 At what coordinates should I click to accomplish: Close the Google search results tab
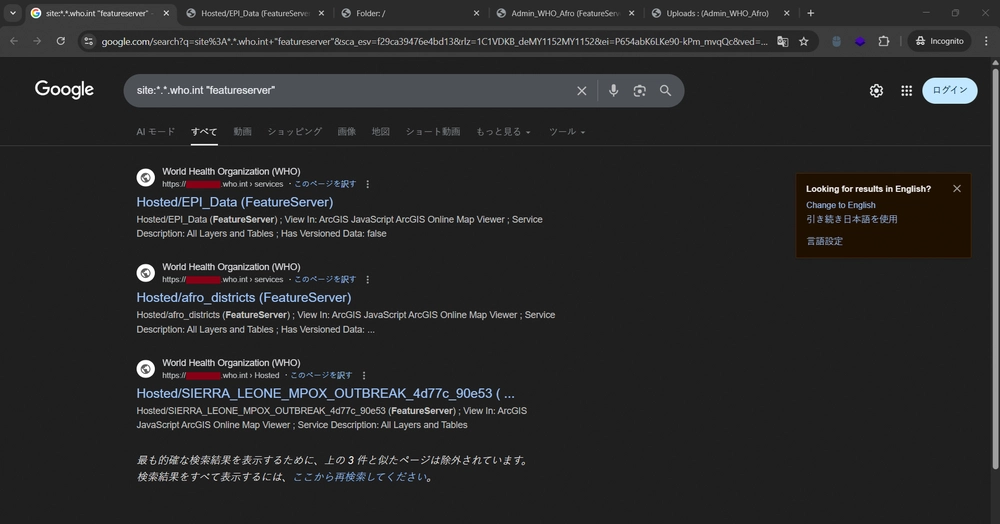click(166, 13)
